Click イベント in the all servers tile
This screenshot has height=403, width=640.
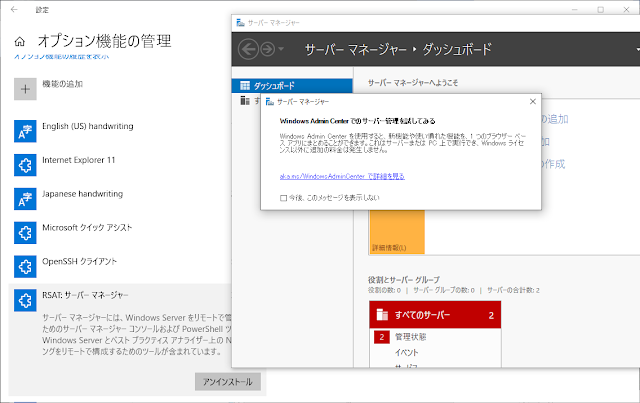point(407,352)
